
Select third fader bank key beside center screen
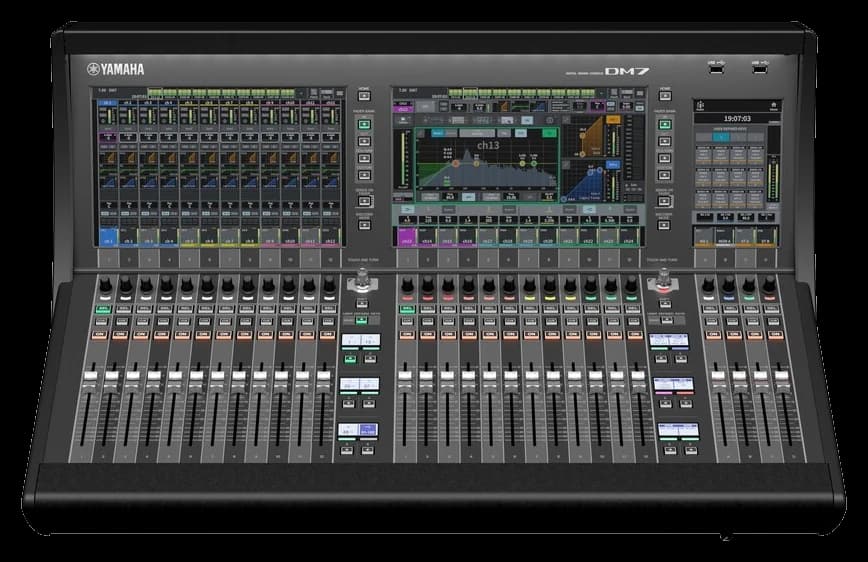pos(664,158)
